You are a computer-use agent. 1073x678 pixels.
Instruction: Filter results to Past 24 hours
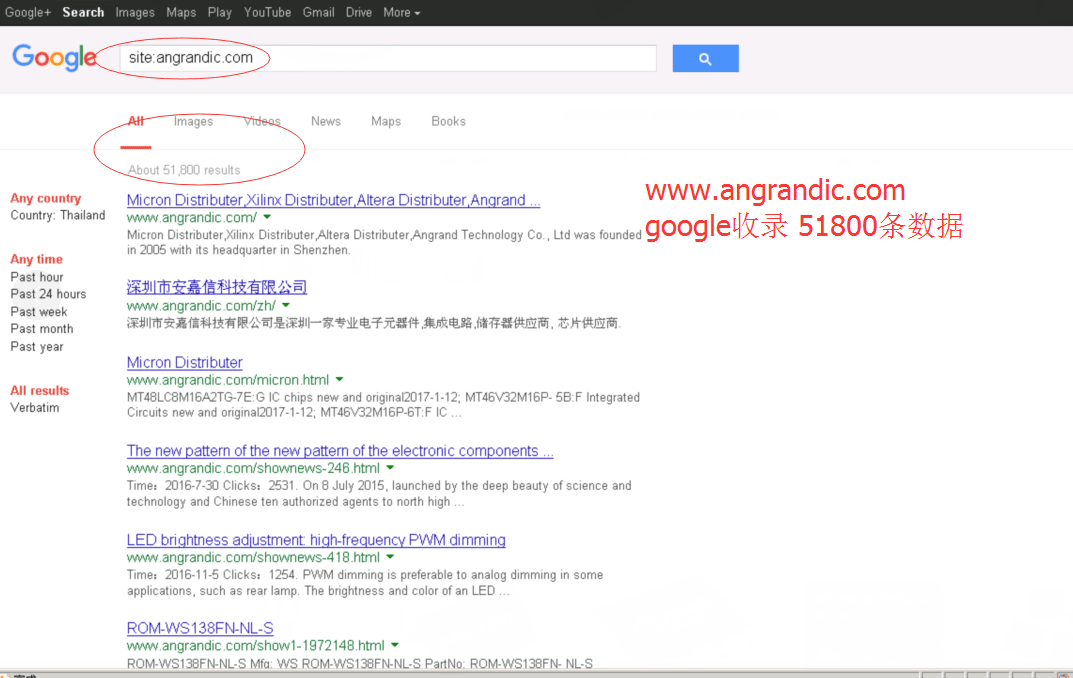[48, 294]
